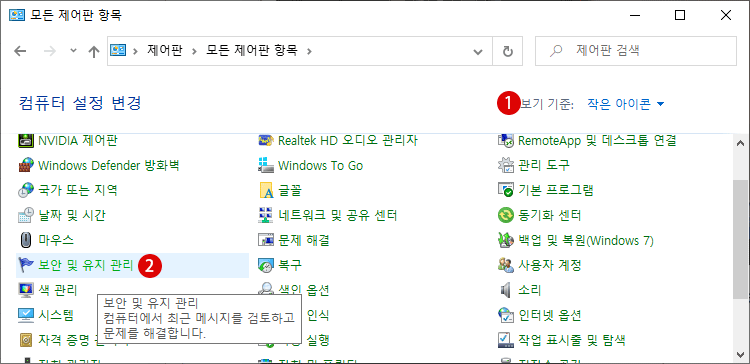Expand the address bar history chevron
Screen dimensions: 750x364
point(477,52)
